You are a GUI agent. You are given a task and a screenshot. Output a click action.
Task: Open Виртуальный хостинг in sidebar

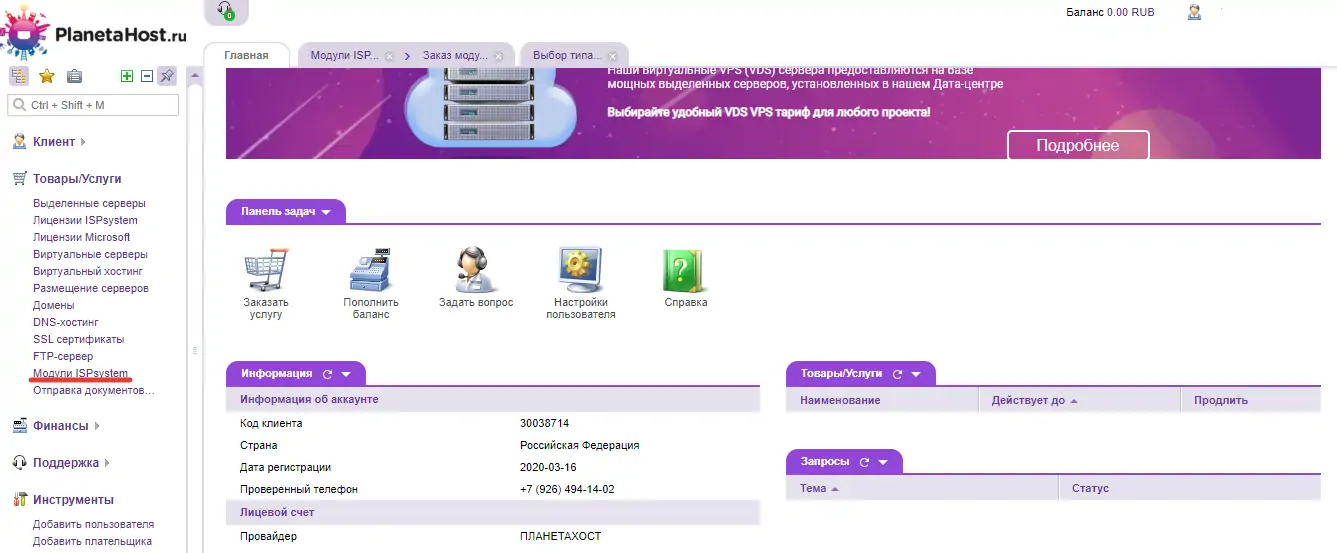[88, 271]
